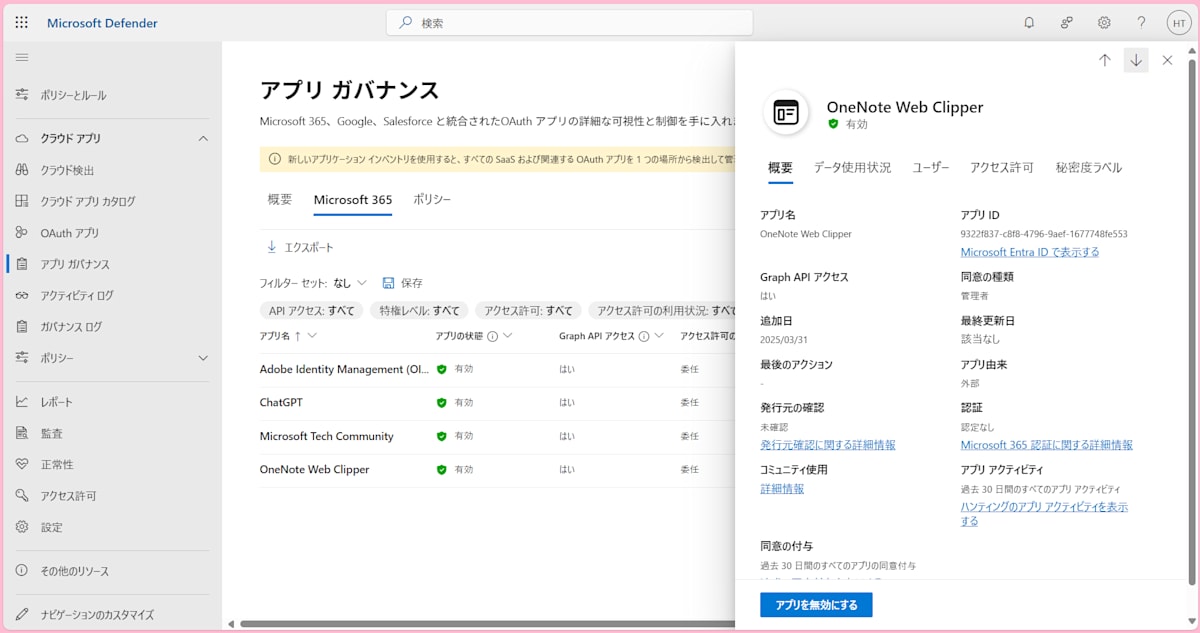Open アプリの状態 column chevron
The height and width of the screenshot is (633, 1200).
[508, 336]
